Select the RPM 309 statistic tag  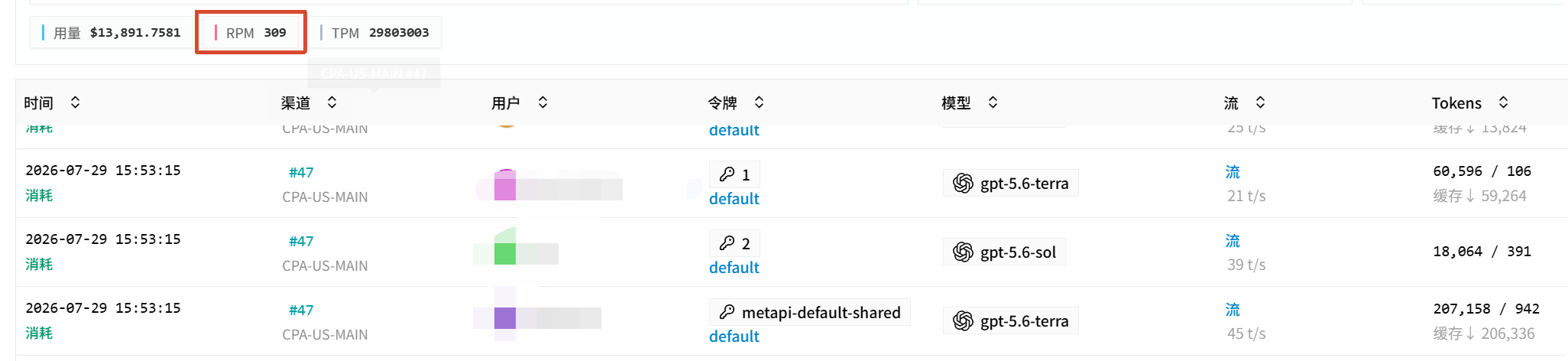tap(251, 33)
